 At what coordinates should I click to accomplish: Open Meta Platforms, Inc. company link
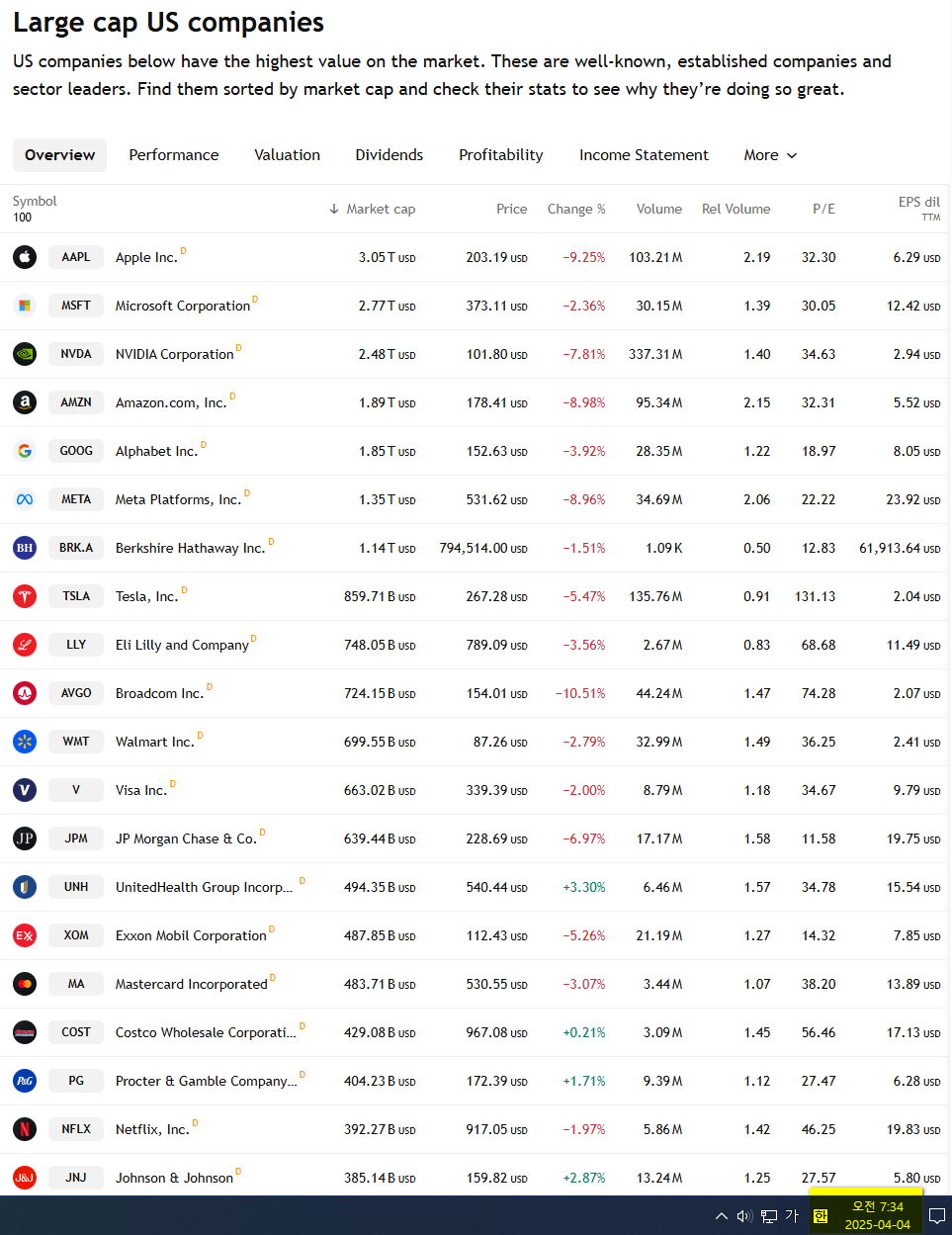coord(178,499)
